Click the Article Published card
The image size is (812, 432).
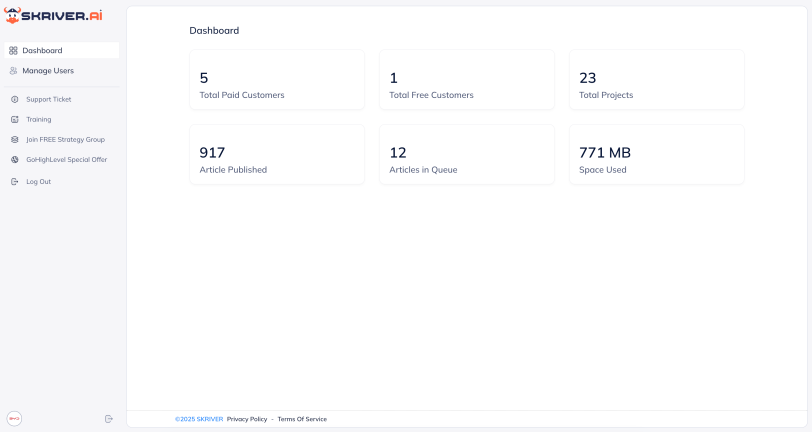277,154
